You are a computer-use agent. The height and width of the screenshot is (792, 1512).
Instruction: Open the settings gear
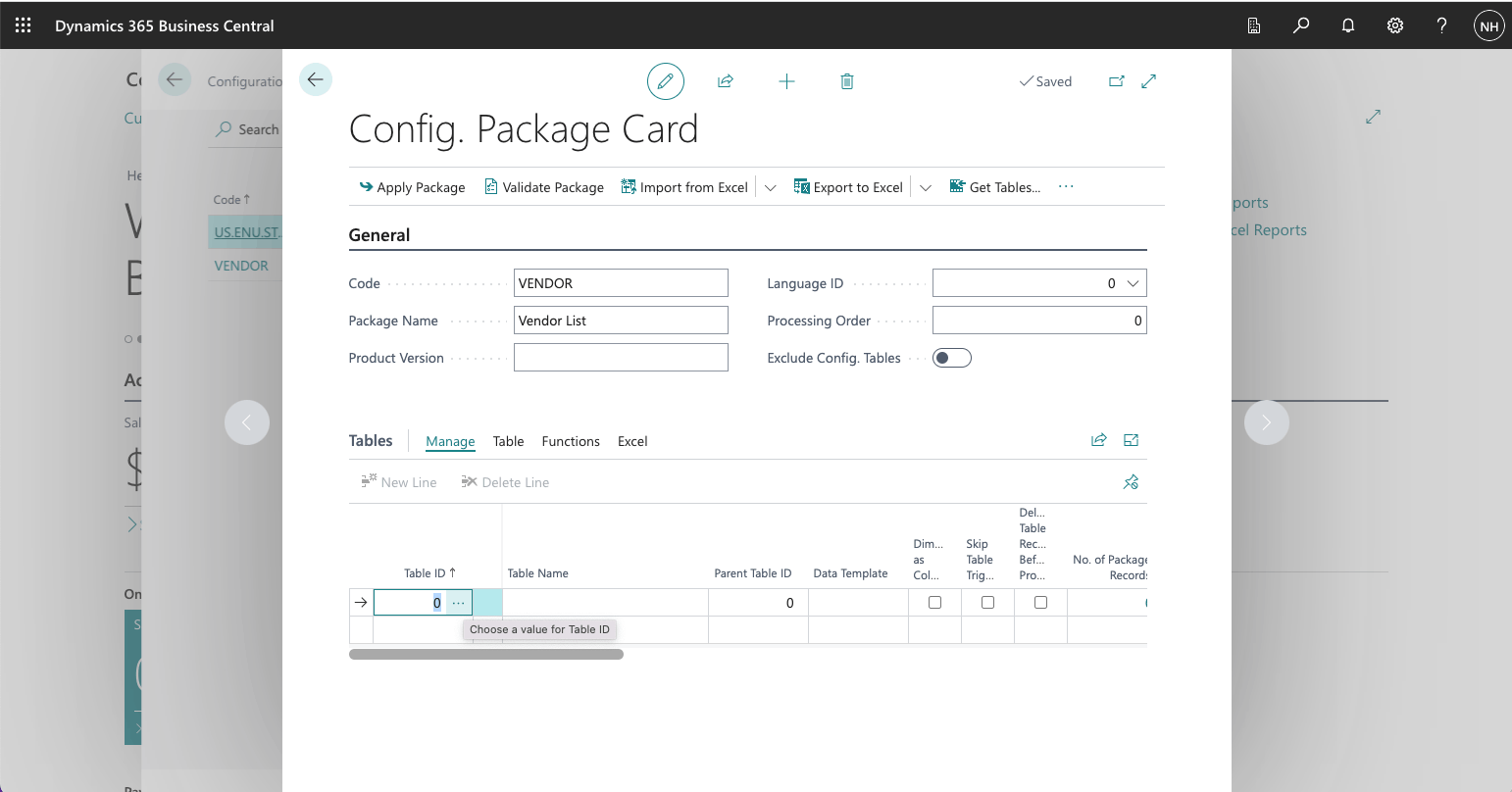click(x=1395, y=26)
